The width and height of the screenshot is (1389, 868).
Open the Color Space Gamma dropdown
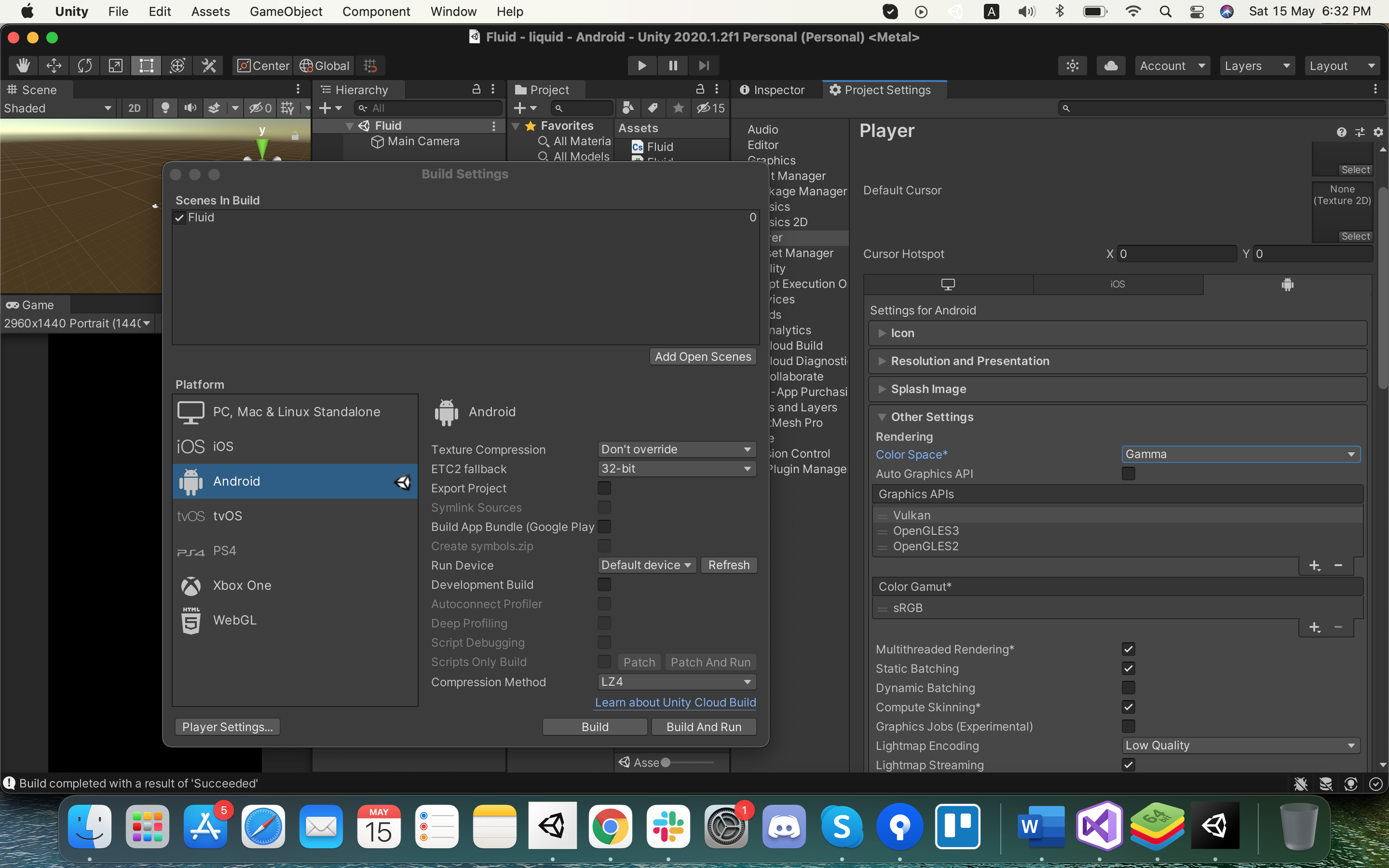coord(1241,454)
